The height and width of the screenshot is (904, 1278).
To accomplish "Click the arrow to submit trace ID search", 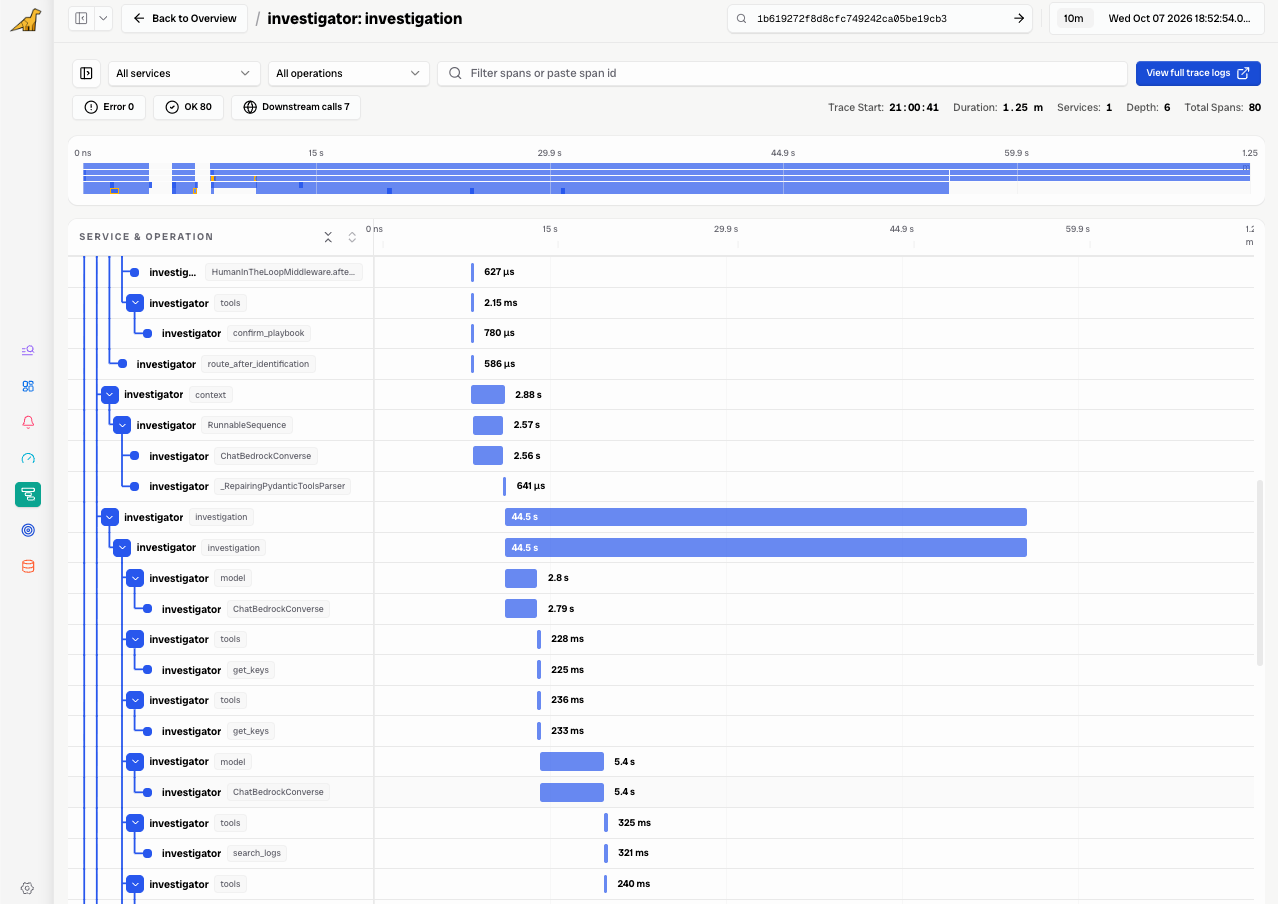I will (x=1019, y=18).
